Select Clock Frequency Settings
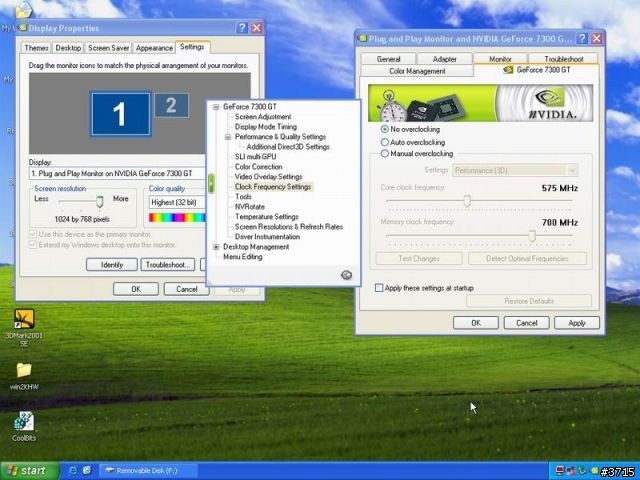The width and height of the screenshot is (640, 480). [x=273, y=187]
